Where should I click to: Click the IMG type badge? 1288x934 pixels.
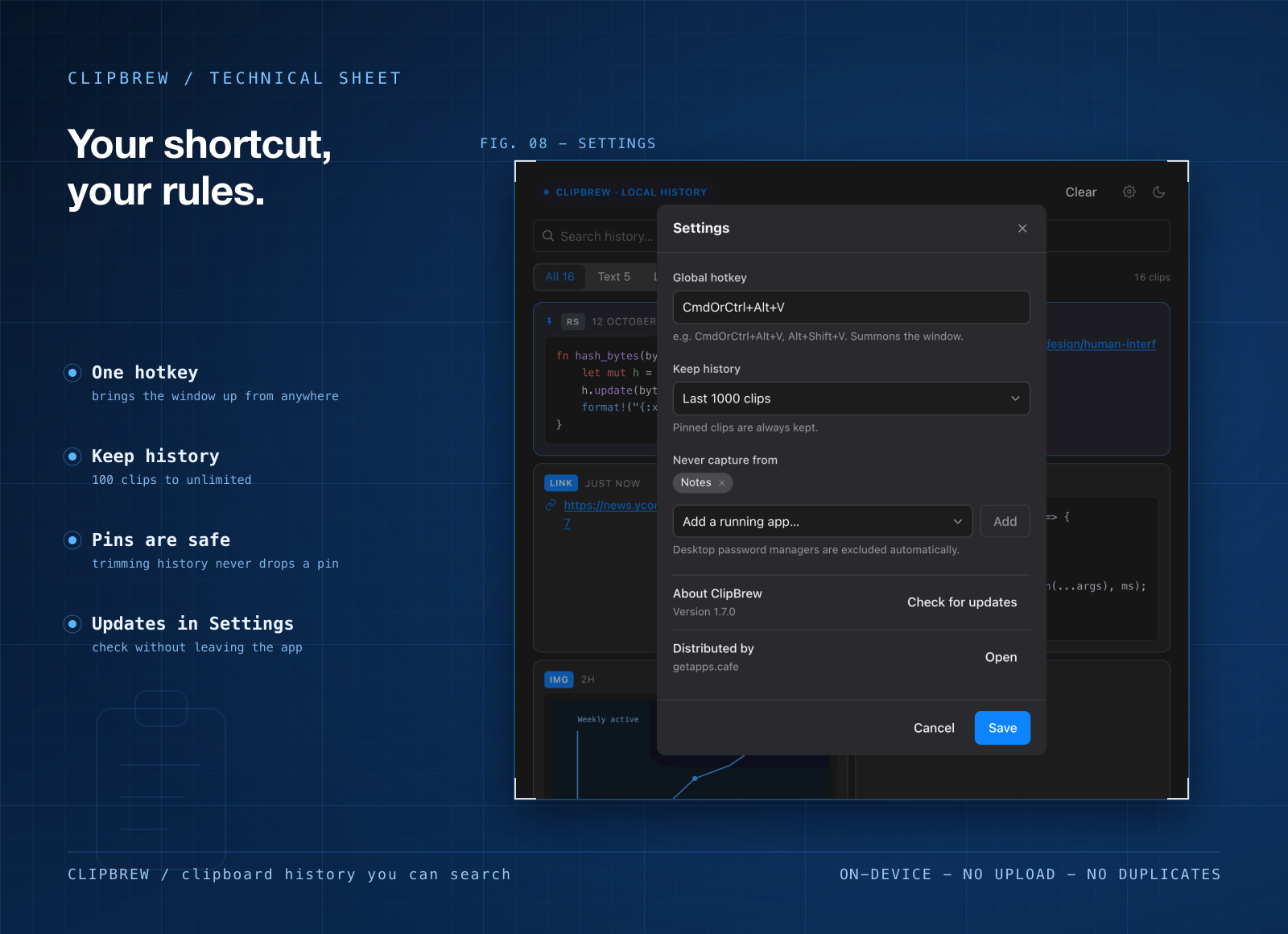559,680
